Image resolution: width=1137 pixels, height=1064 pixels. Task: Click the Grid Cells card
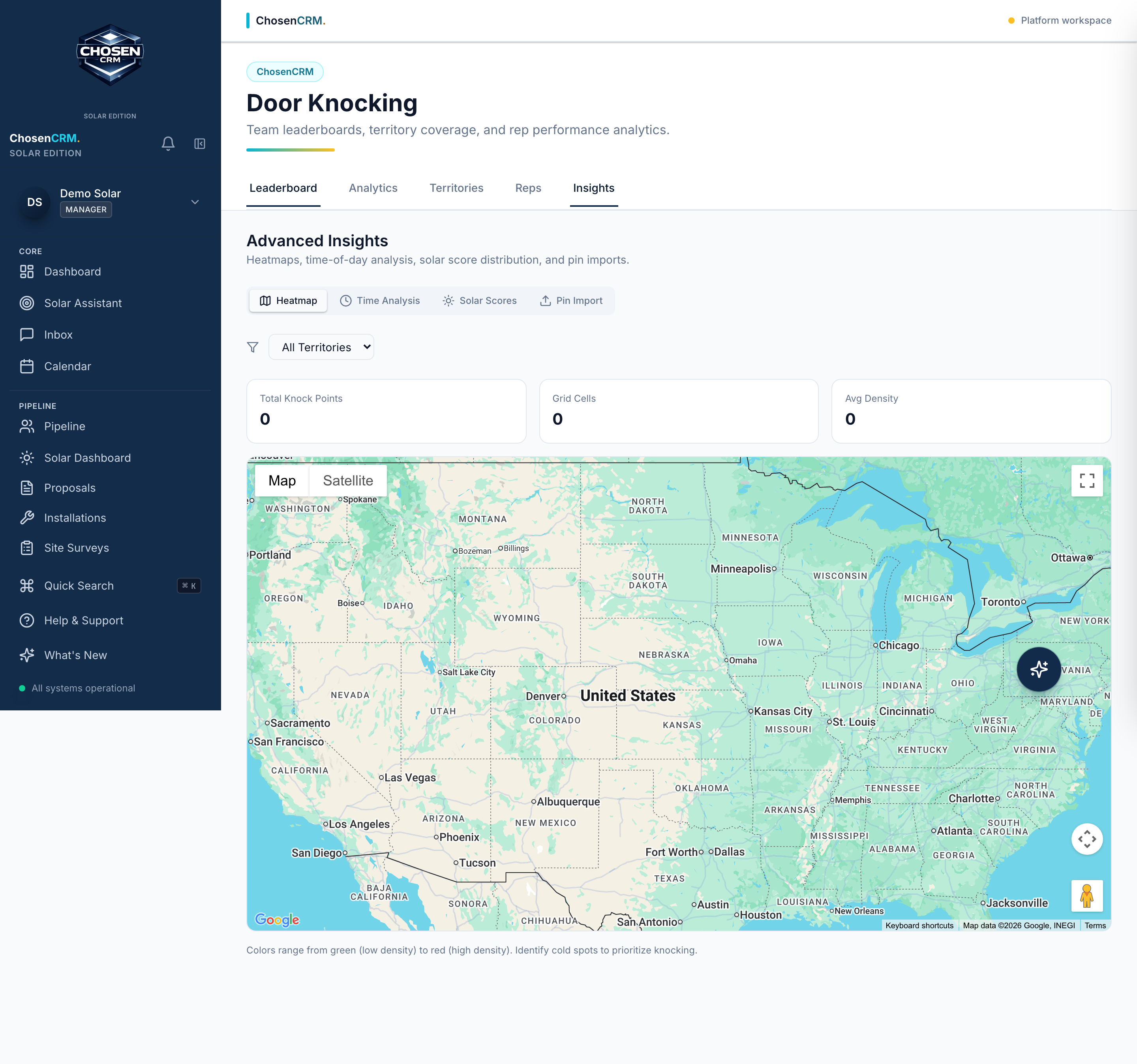(678, 411)
